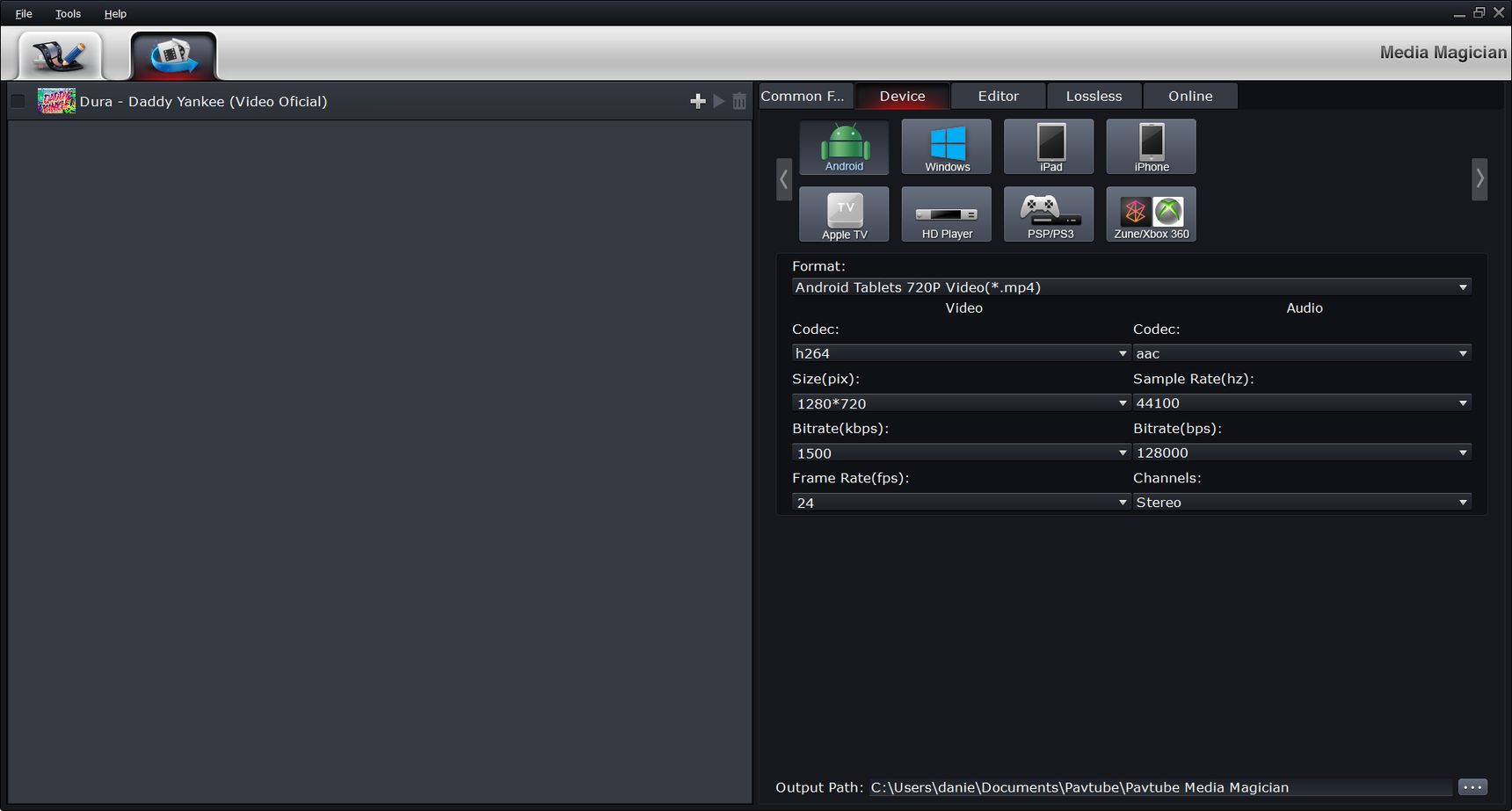
Task: Click the Output Path text field
Action: click(x=1159, y=787)
